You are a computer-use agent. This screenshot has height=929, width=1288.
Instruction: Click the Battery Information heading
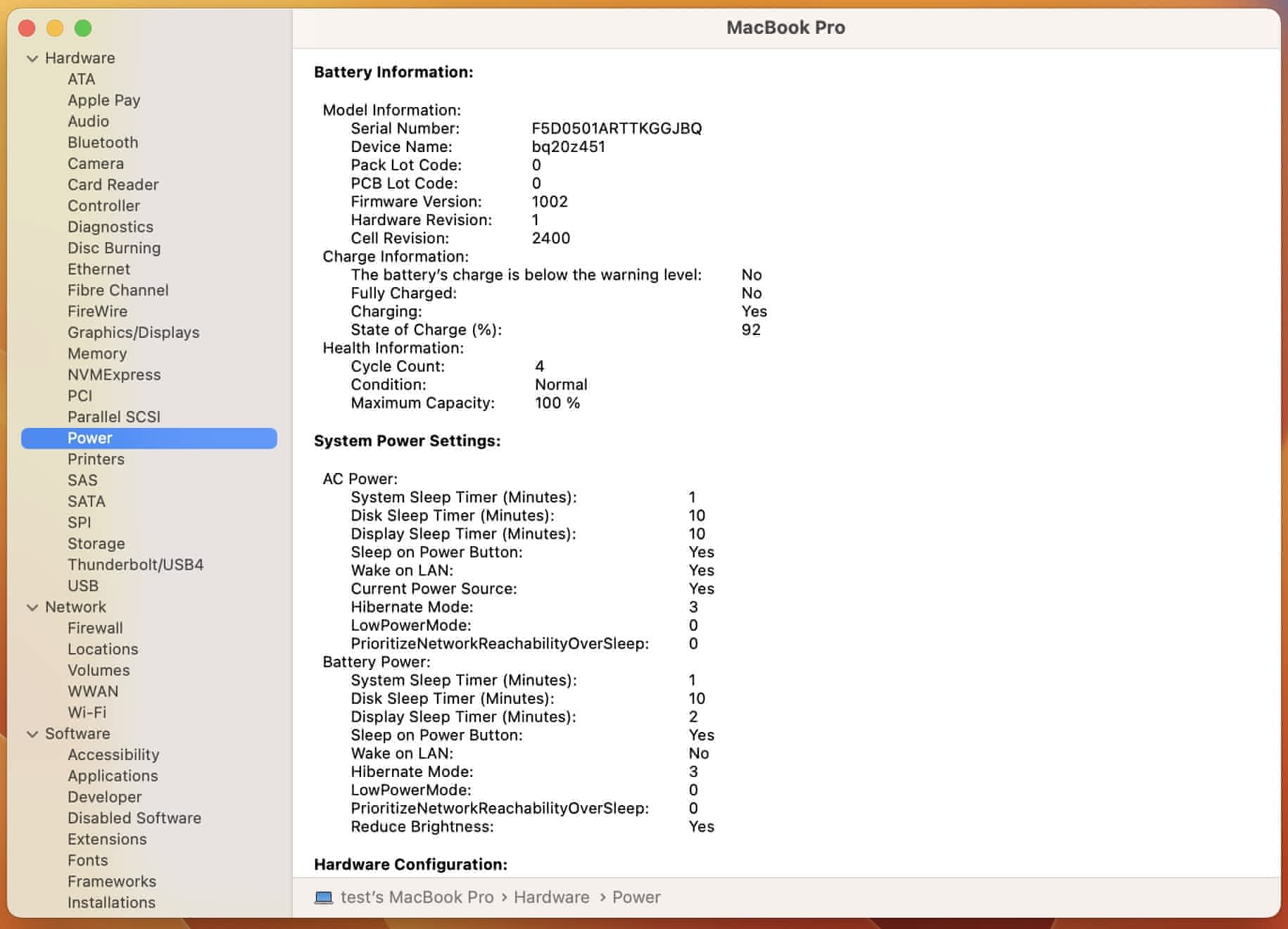pyautogui.click(x=393, y=72)
